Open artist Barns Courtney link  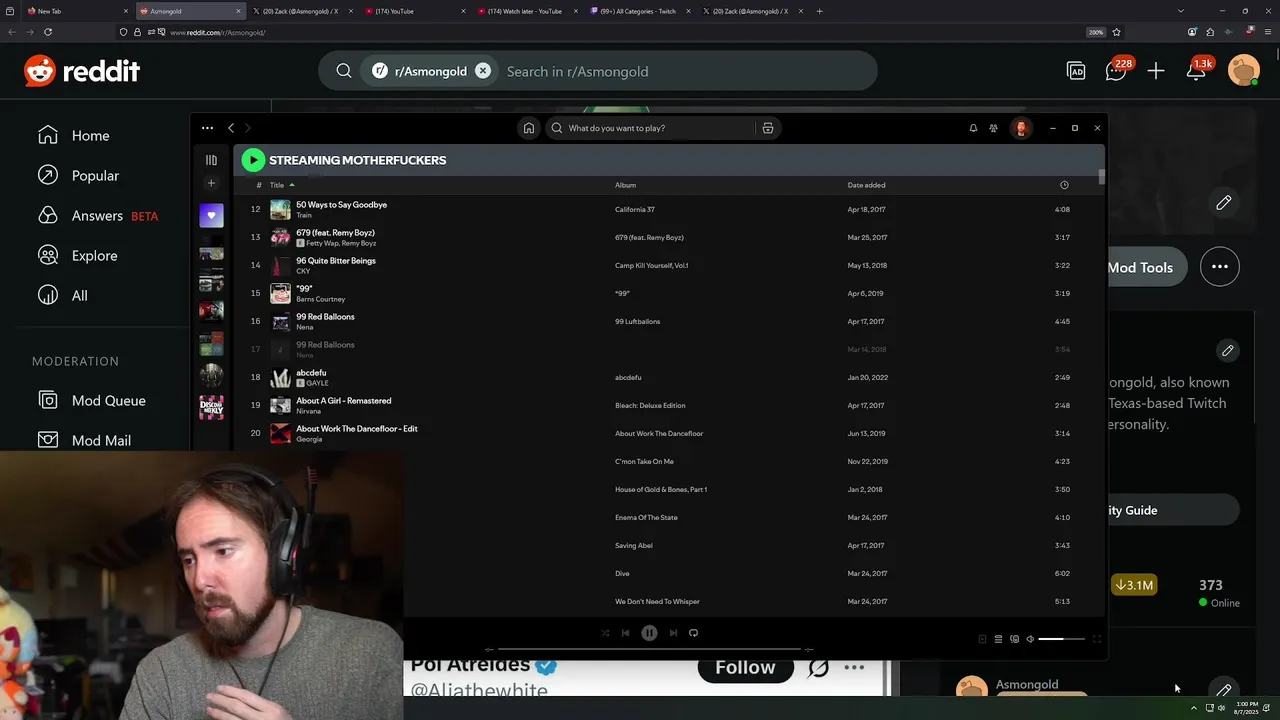[320, 299]
